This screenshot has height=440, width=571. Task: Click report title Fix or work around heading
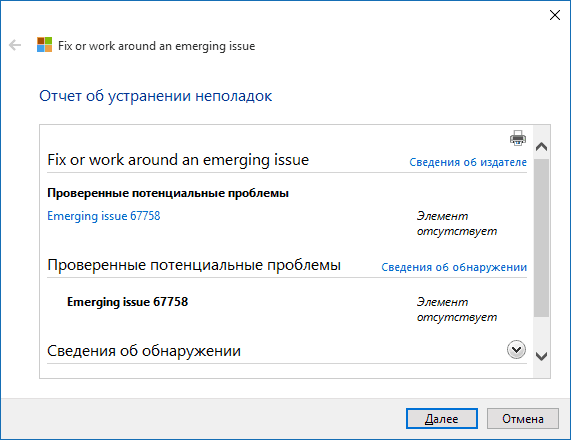(178, 160)
